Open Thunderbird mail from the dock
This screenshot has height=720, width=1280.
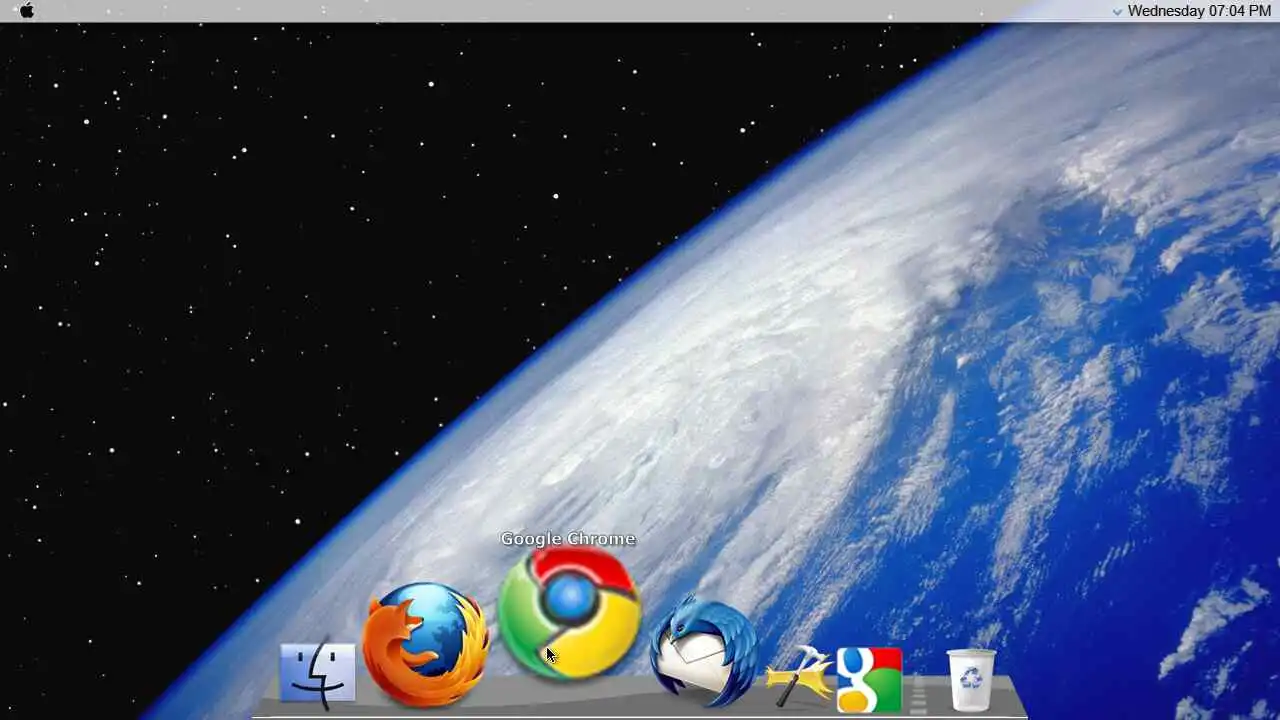tap(703, 650)
